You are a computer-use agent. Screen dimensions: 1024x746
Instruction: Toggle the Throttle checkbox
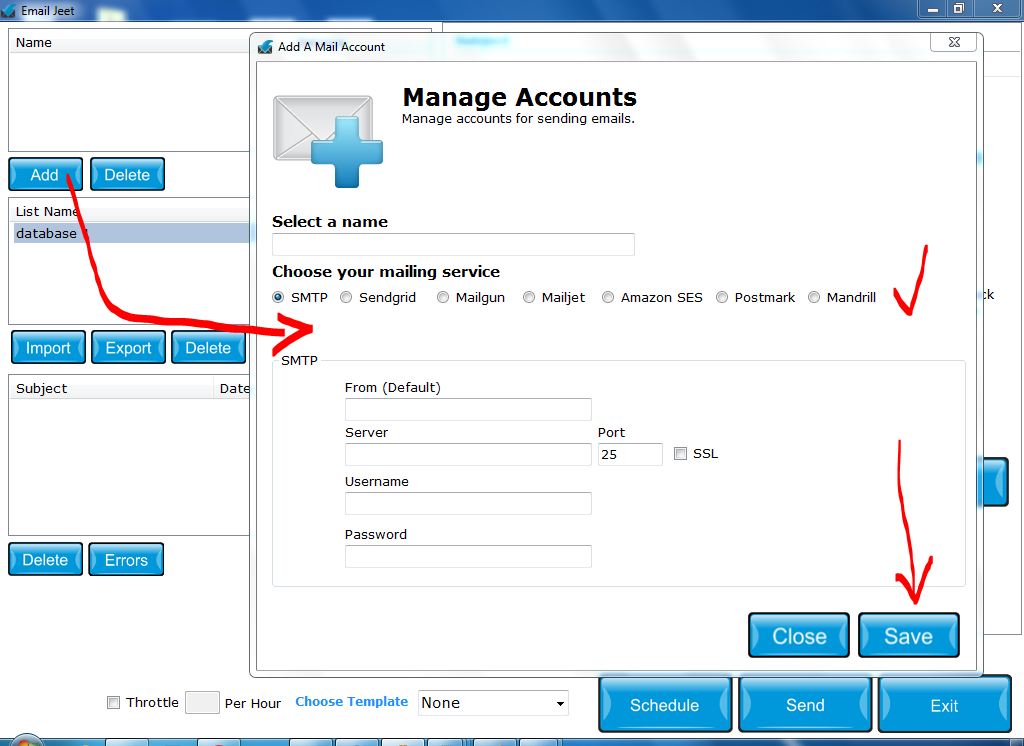[114, 702]
